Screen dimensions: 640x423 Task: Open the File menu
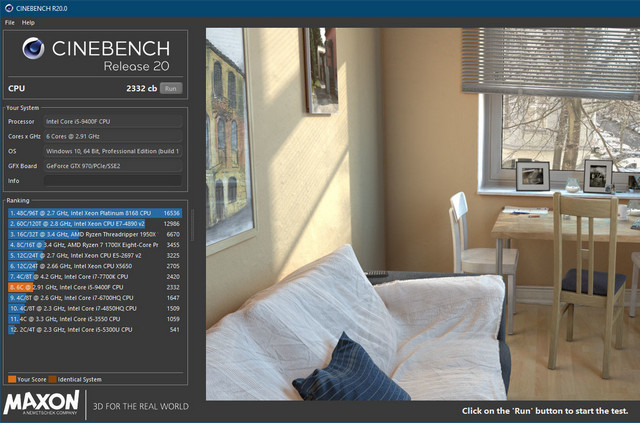coord(9,22)
